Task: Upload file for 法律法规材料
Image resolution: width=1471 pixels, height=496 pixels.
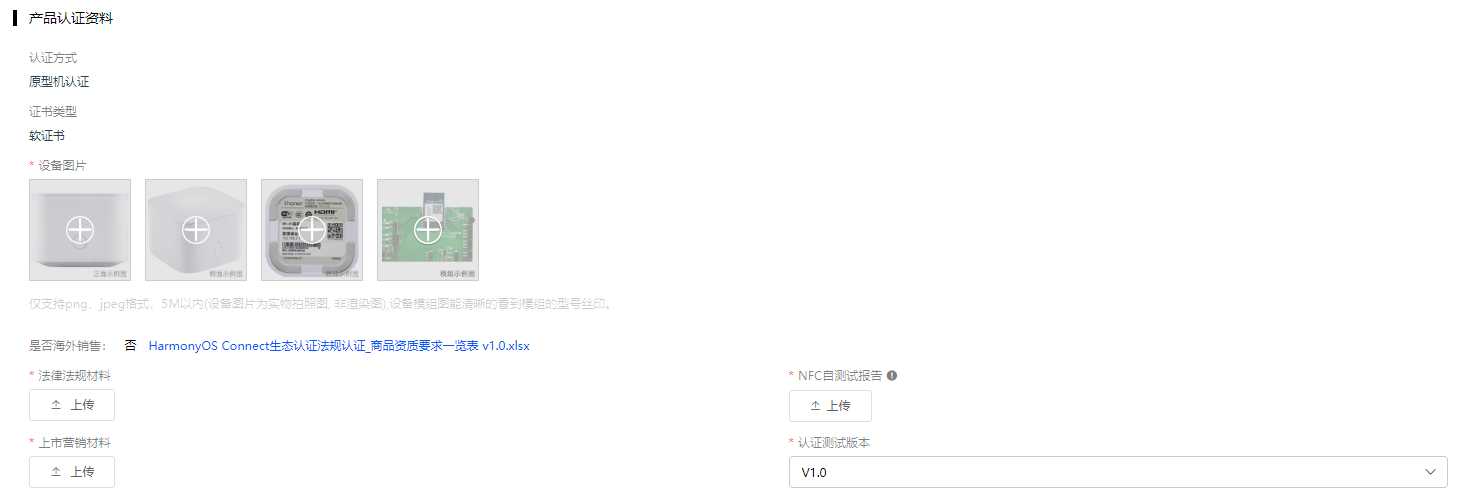Action: [x=72, y=405]
